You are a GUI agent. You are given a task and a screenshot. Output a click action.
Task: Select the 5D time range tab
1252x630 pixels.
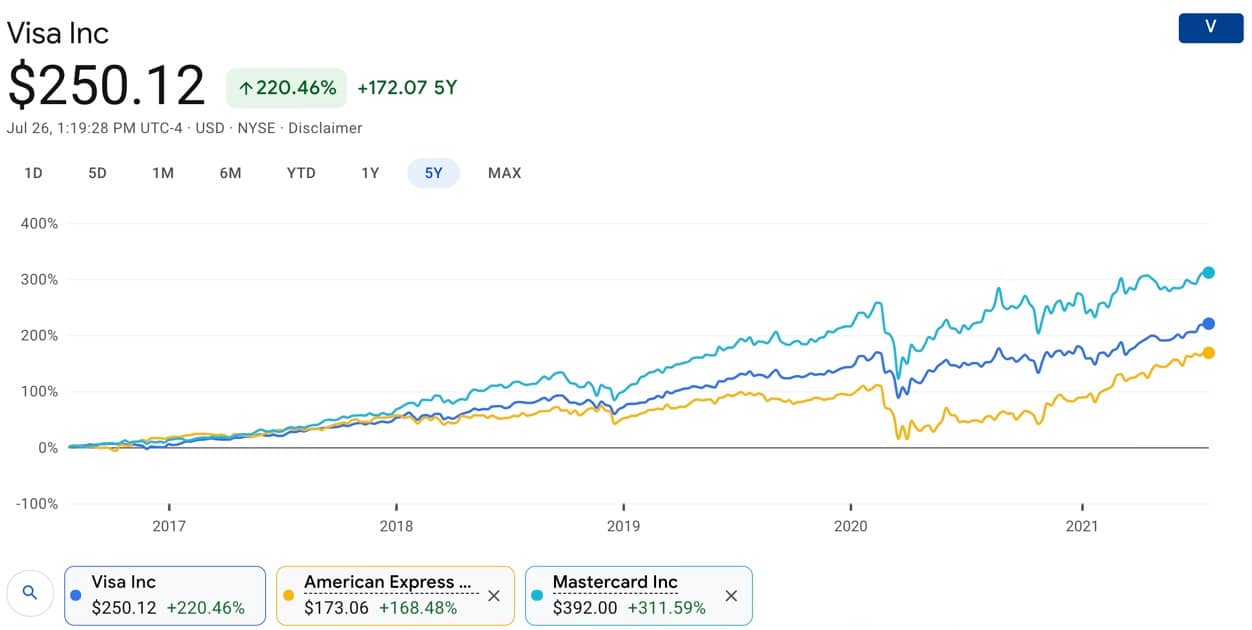(97, 173)
